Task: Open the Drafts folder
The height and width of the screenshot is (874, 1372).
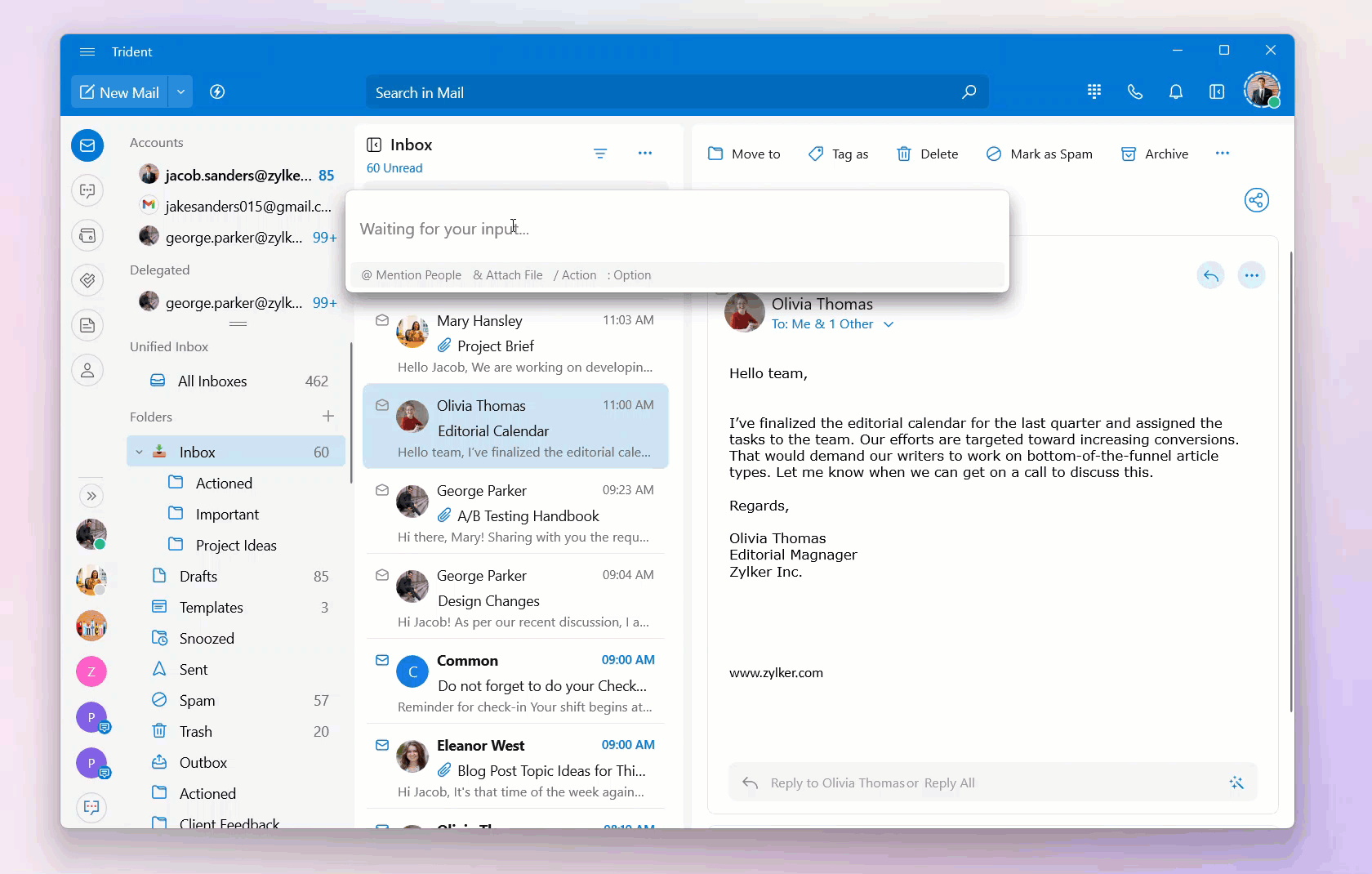Action: pos(198,577)
